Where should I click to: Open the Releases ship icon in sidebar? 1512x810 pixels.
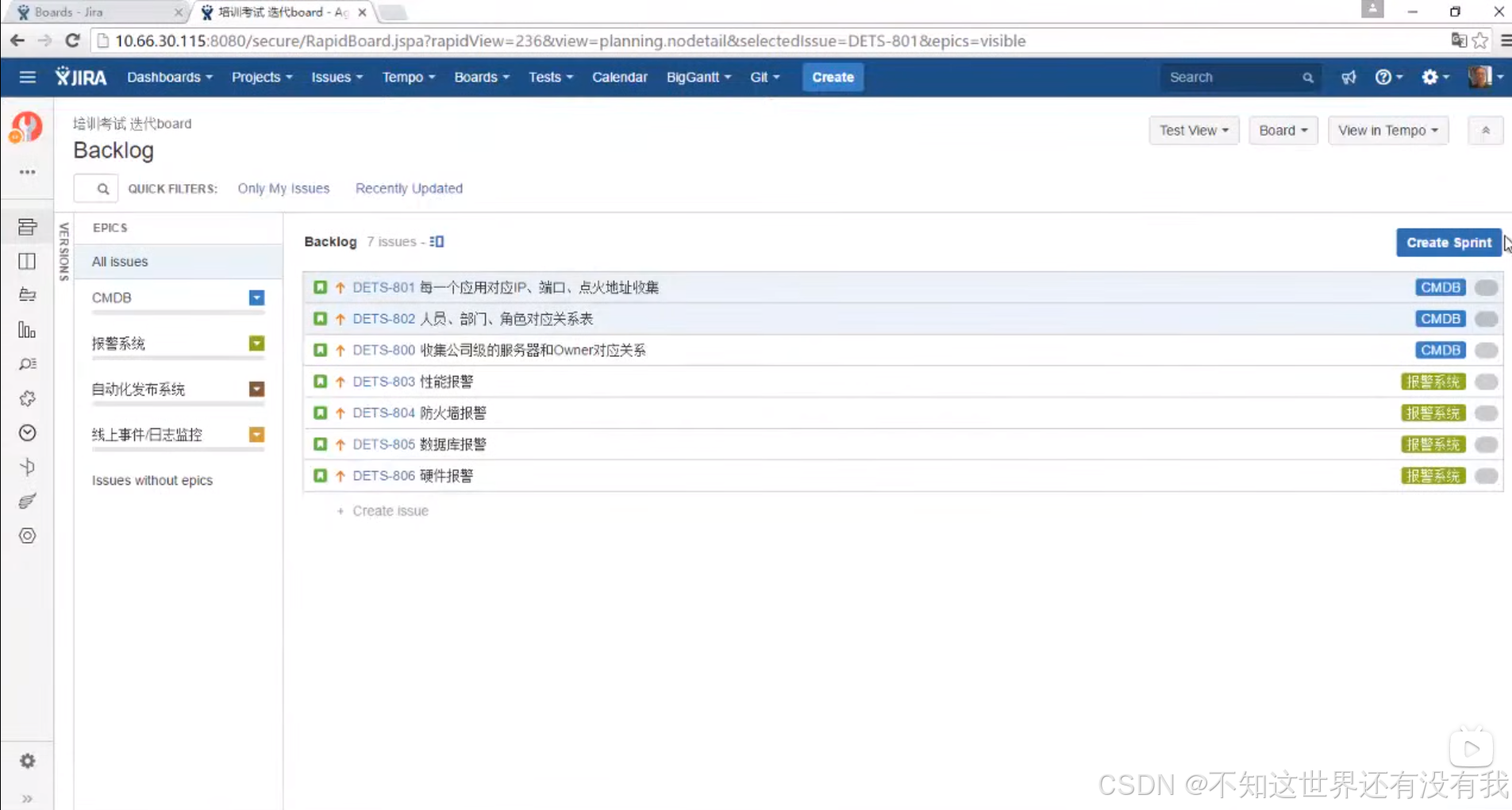tap(27, 295)
